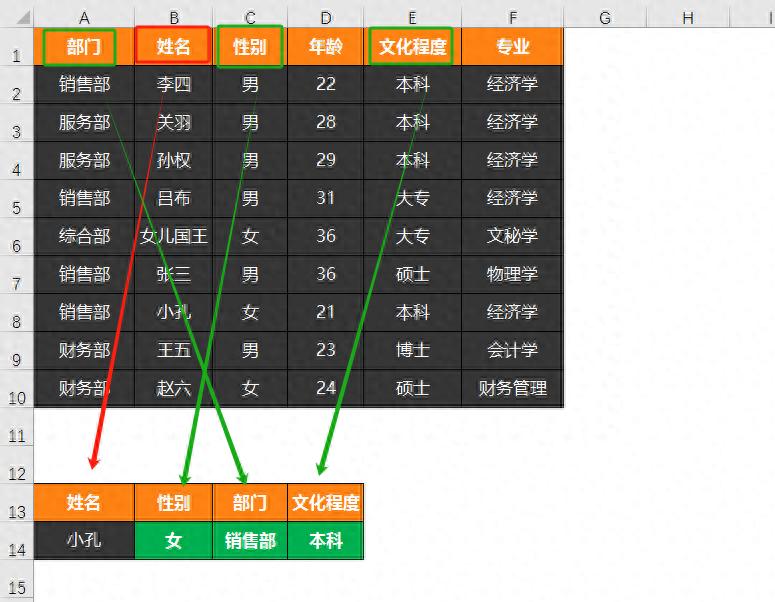Select row 6 header
This screenshot has height=602, width=775.
click(17, 237)
